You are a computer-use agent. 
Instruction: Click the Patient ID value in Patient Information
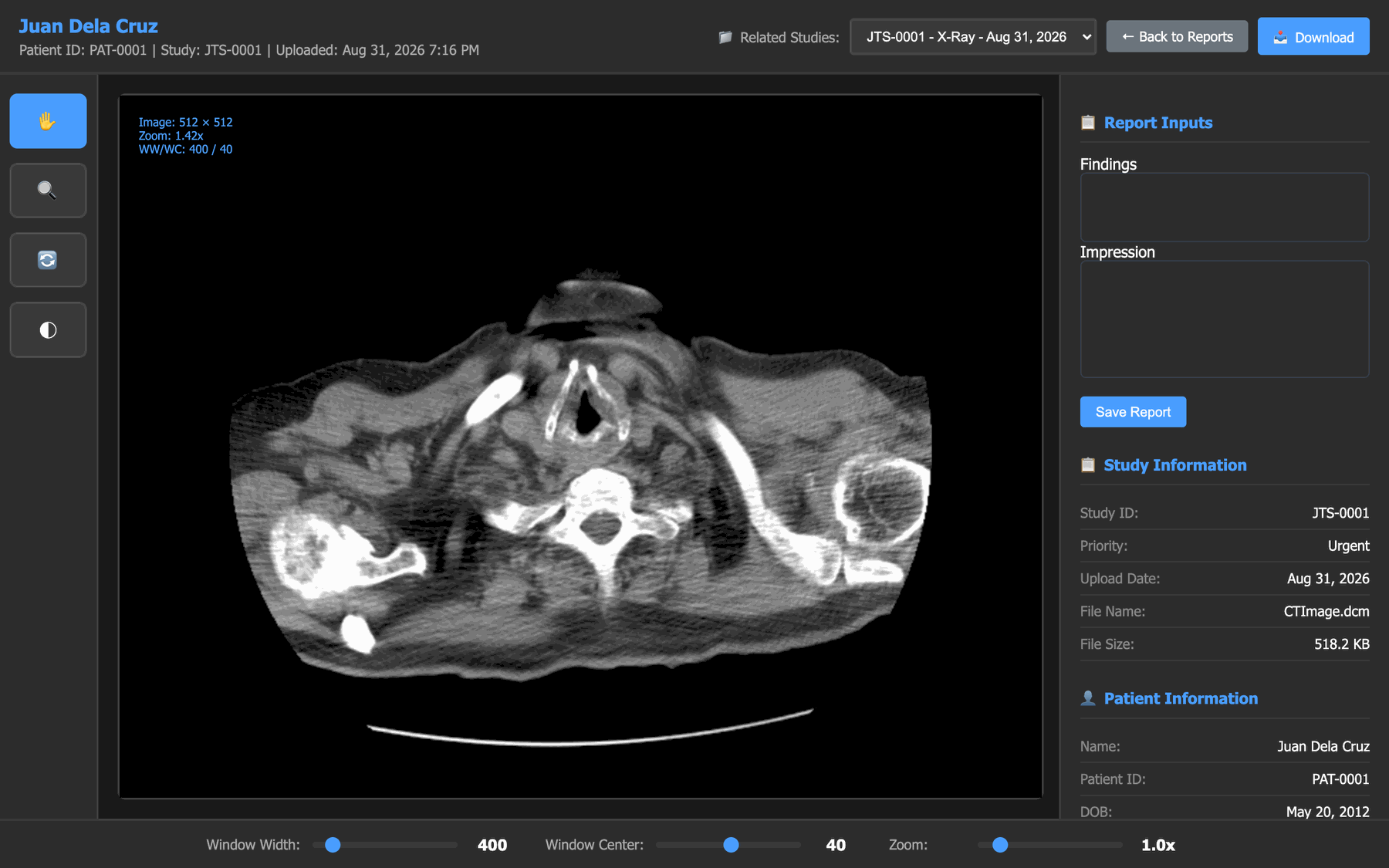tap(1340, 779)
